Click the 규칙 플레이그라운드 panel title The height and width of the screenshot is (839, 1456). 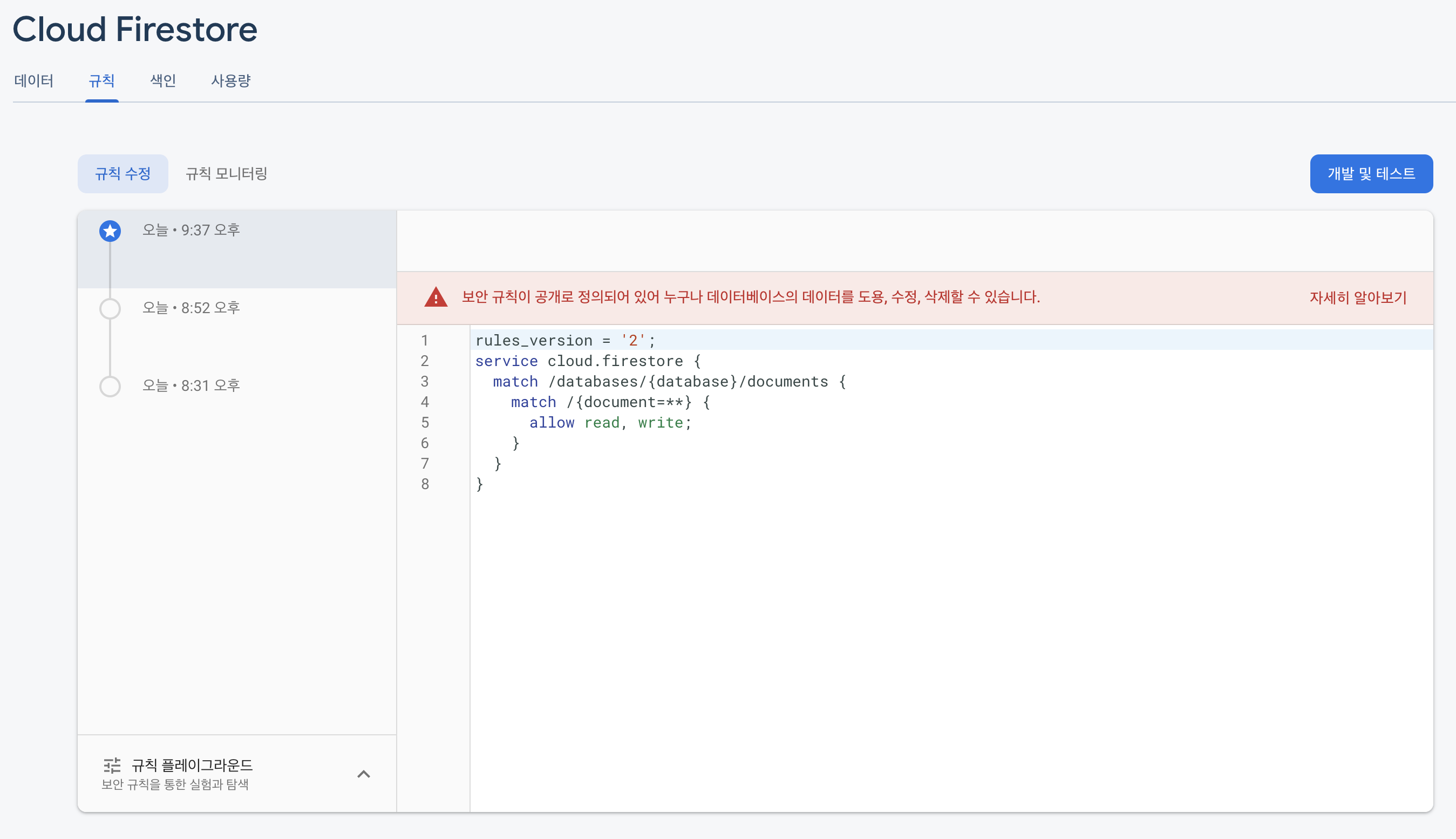[x=192, y=765]
